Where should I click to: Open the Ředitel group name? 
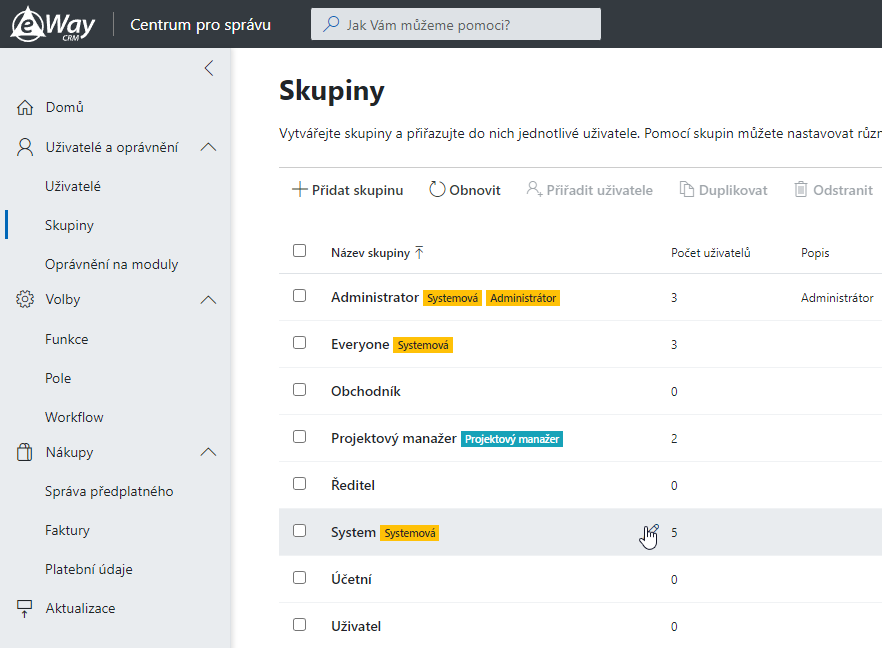(x=353, y=485)
